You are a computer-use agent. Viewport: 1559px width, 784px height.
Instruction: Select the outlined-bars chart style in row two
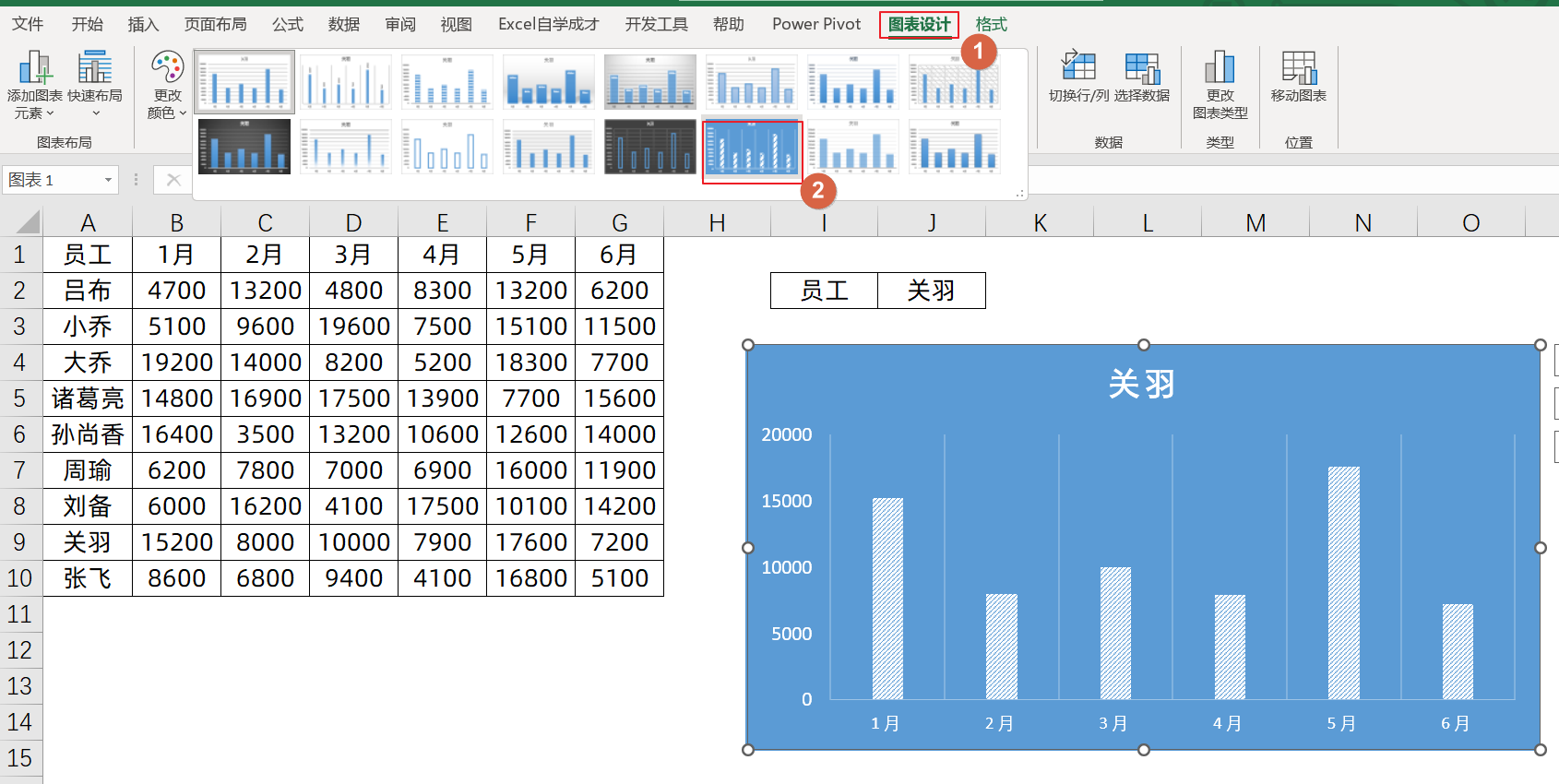coord(447,147)
